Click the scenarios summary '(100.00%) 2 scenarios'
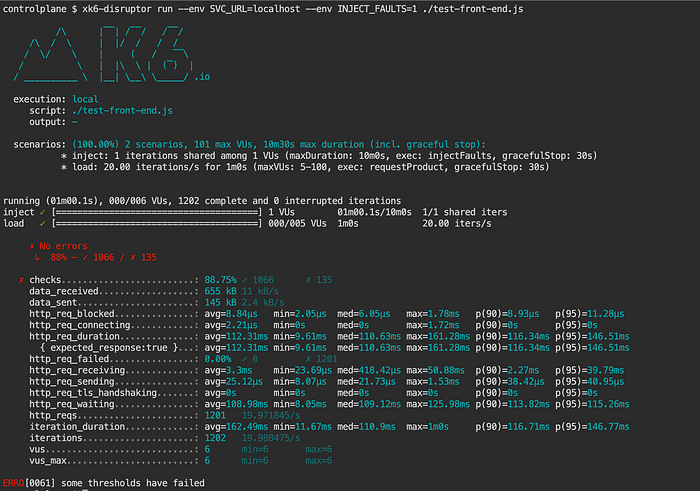 tap(128, 144)
